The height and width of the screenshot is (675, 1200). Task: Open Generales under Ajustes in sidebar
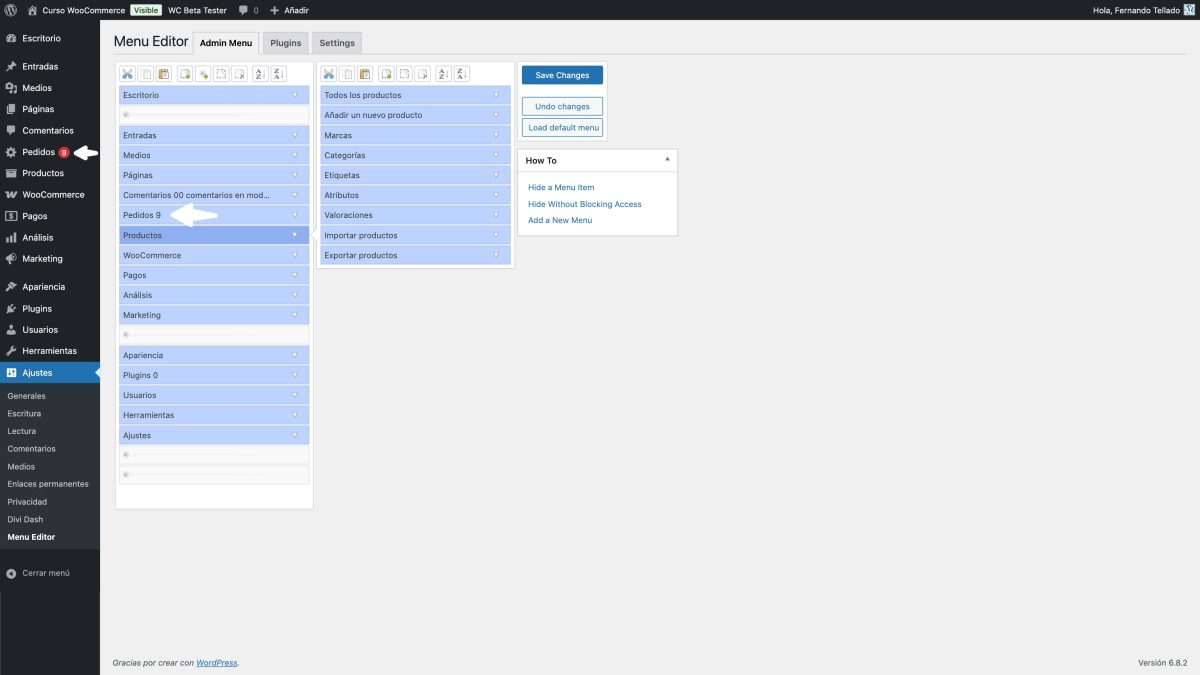(26, 396)
